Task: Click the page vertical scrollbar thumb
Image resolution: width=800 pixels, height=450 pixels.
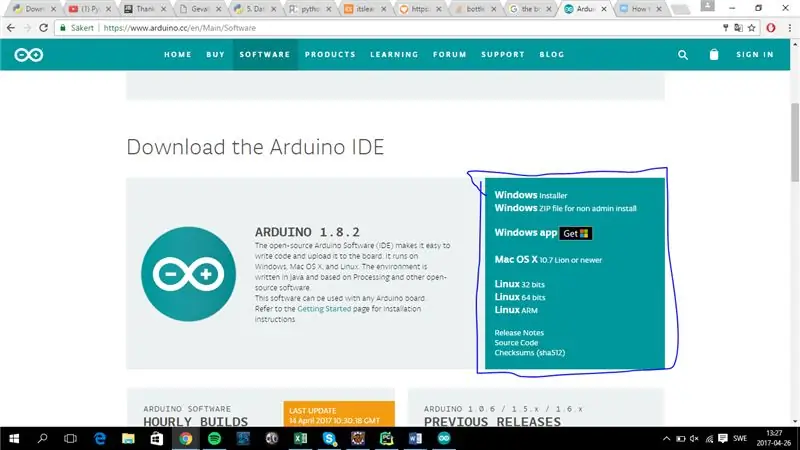Action: (795, 142)
